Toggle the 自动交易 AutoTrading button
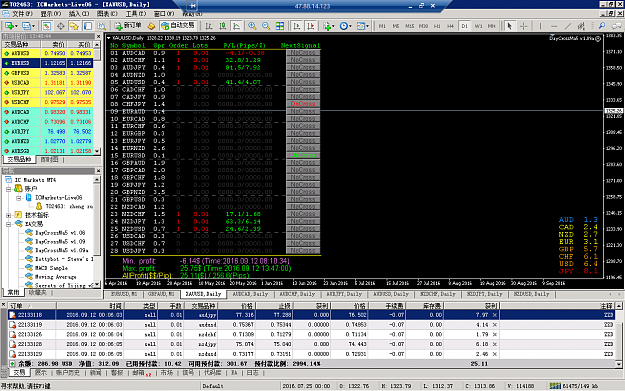625x391 pixels. (178, 26)
